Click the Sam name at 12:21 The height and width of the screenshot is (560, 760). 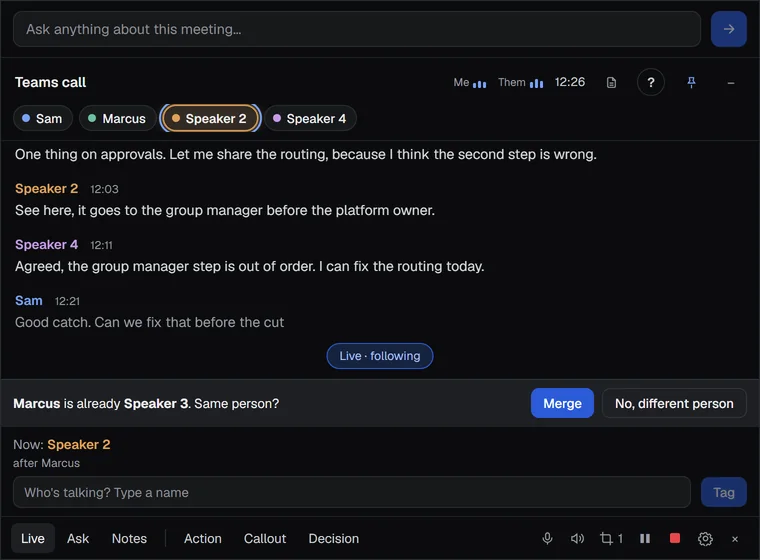29,301
